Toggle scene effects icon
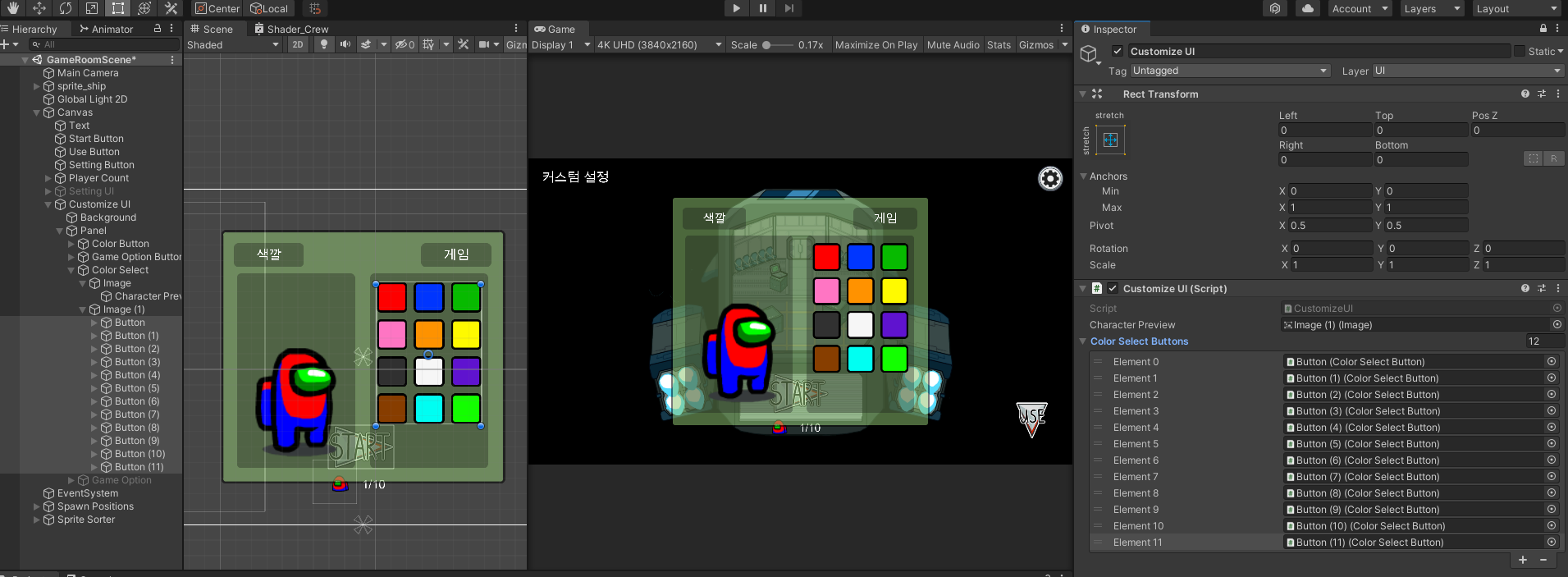This screenshot has width=1568, height=577. 367,44
